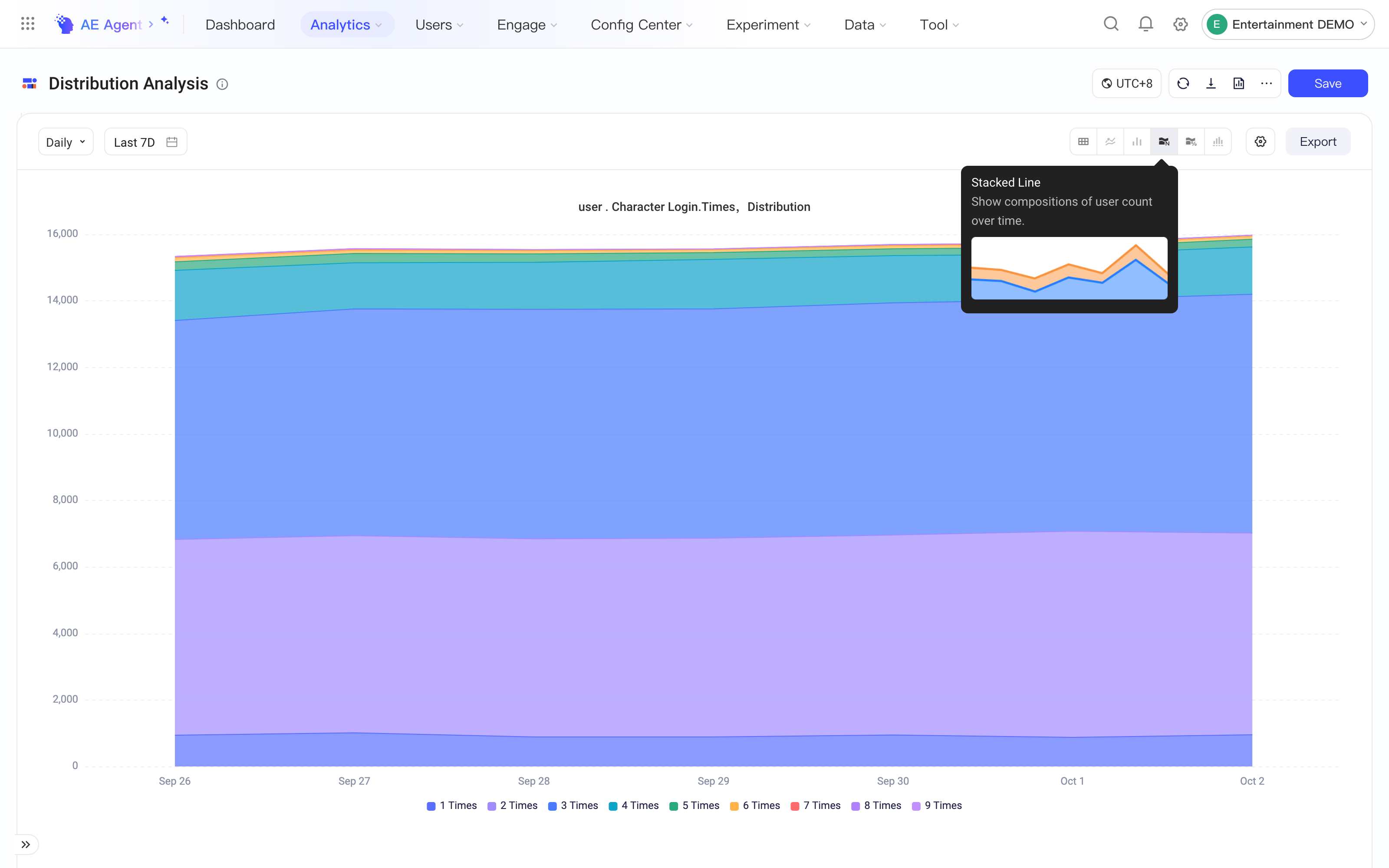Toggle the 2 Times legend series
Viewport: 1389px width, 868px height.
[513, 806]
